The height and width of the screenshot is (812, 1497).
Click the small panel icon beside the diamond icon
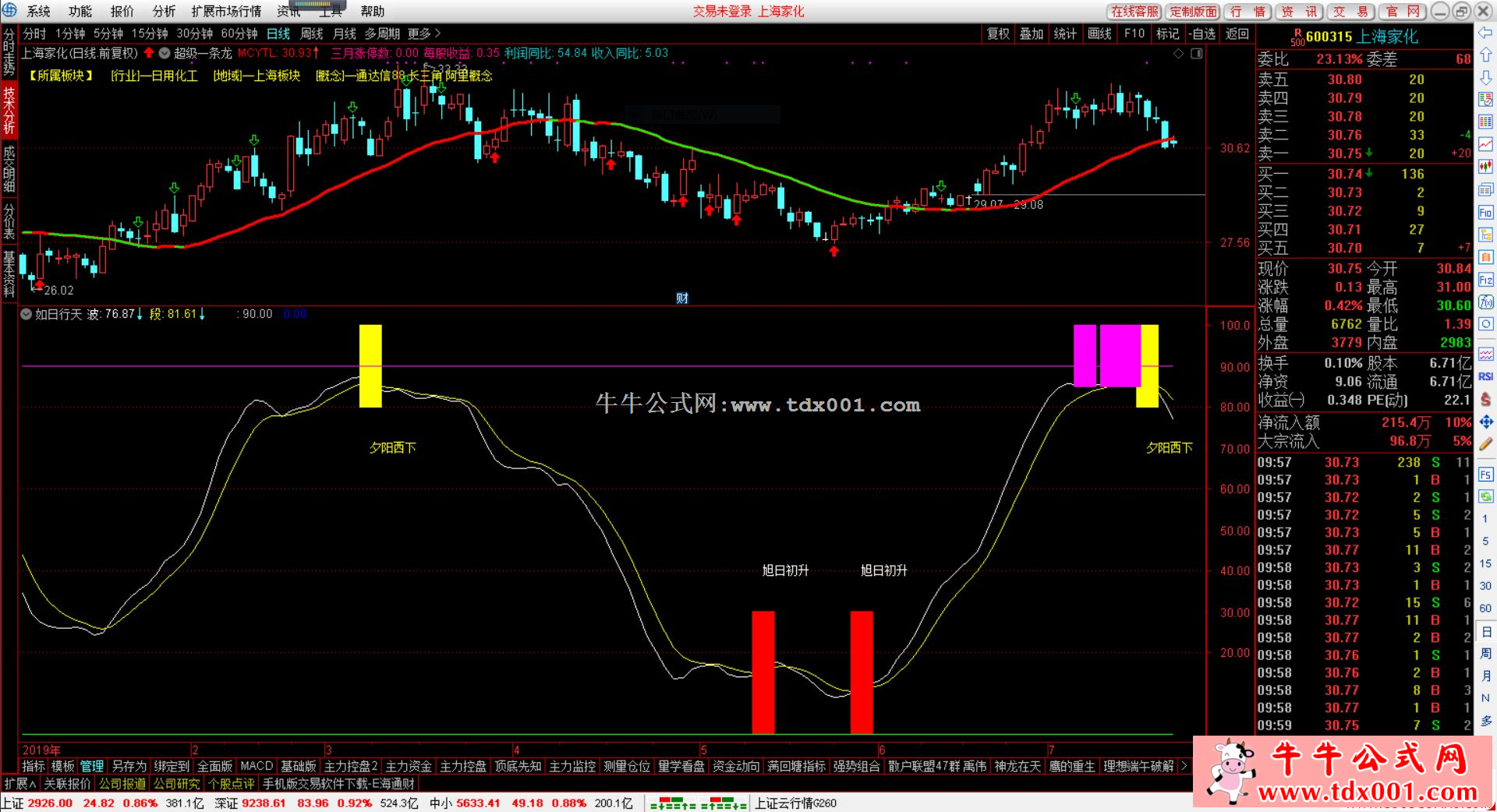pyautogui.click(x=1197, y=53)
